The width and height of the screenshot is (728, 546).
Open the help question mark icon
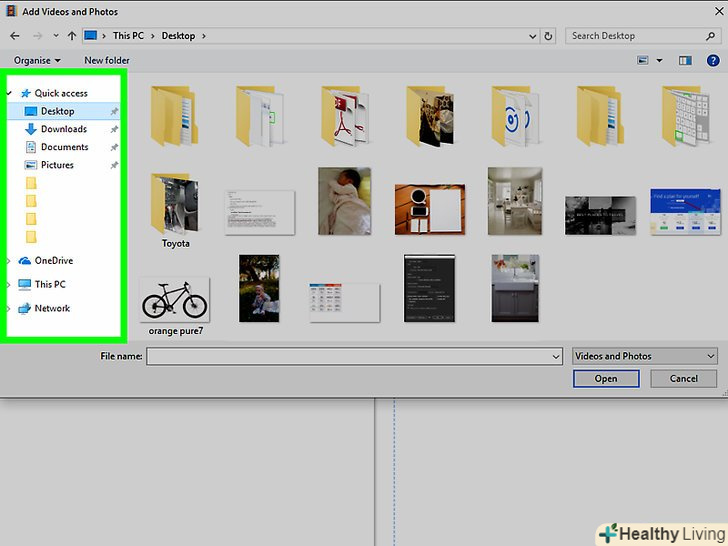[713, 60]
